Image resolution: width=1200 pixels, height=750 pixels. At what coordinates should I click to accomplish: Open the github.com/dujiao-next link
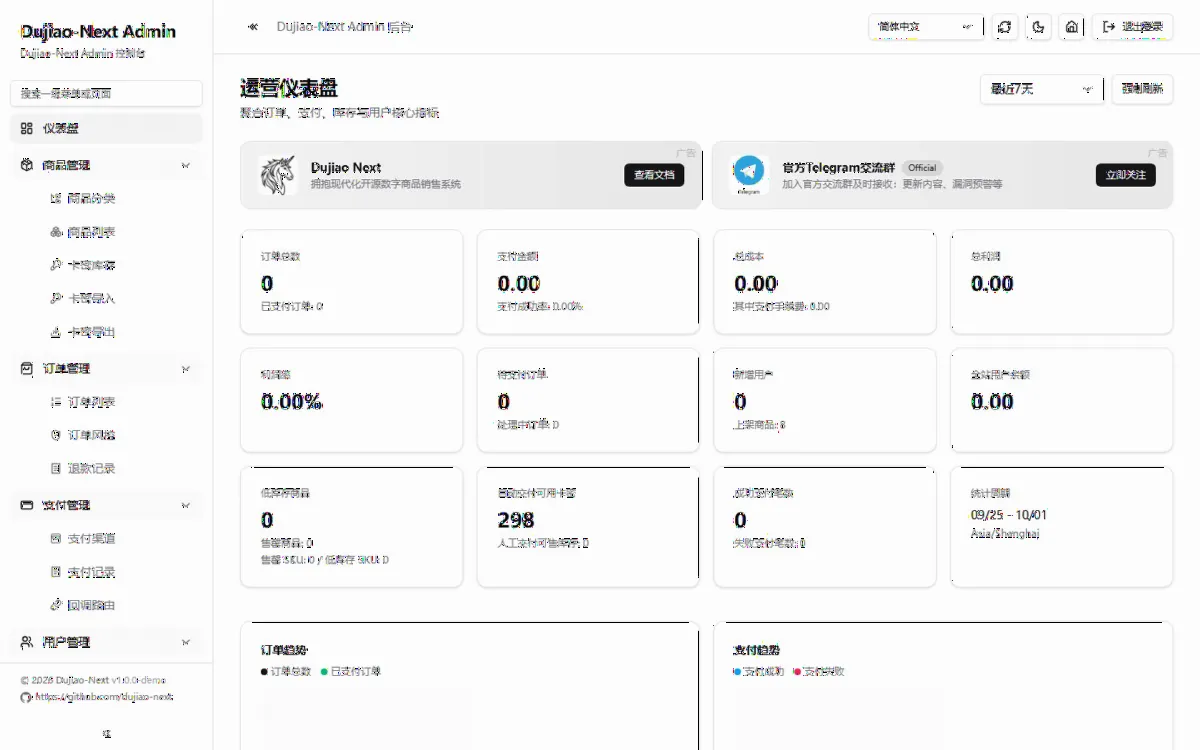coord(104,696)
